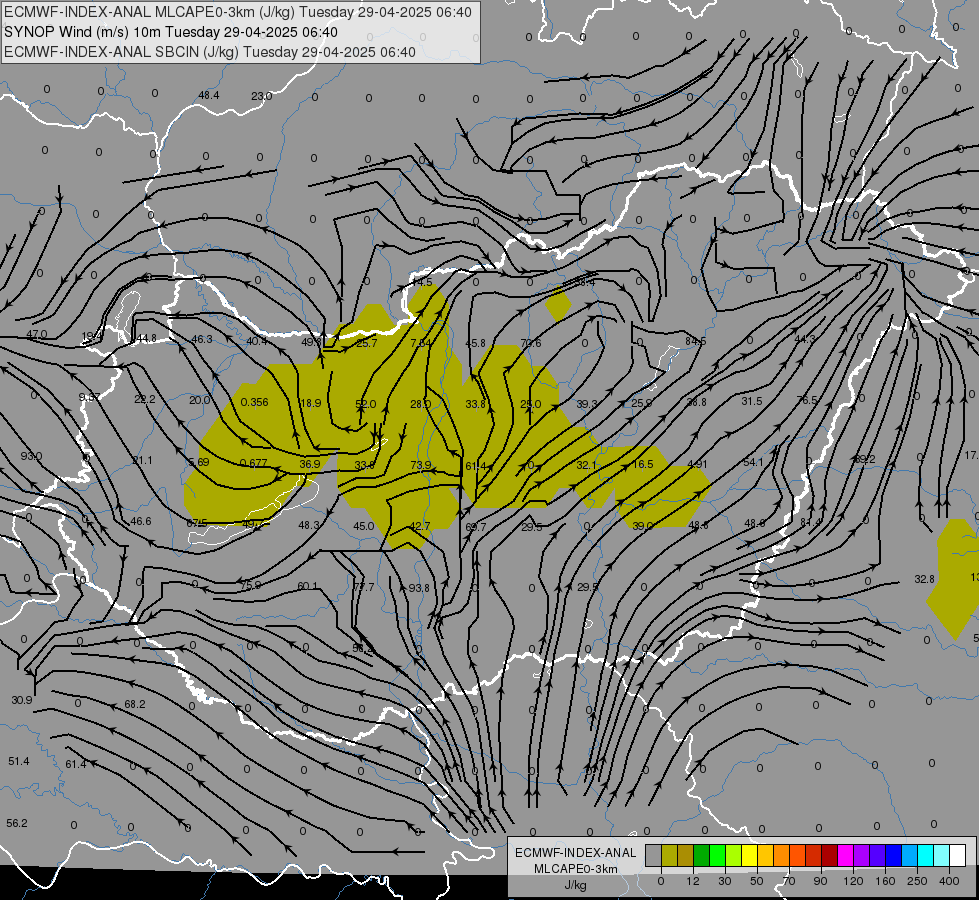The width and height of the screenshot is (979, 900).
Task: Click the gray legend swatch below zero
Action: 653,856
